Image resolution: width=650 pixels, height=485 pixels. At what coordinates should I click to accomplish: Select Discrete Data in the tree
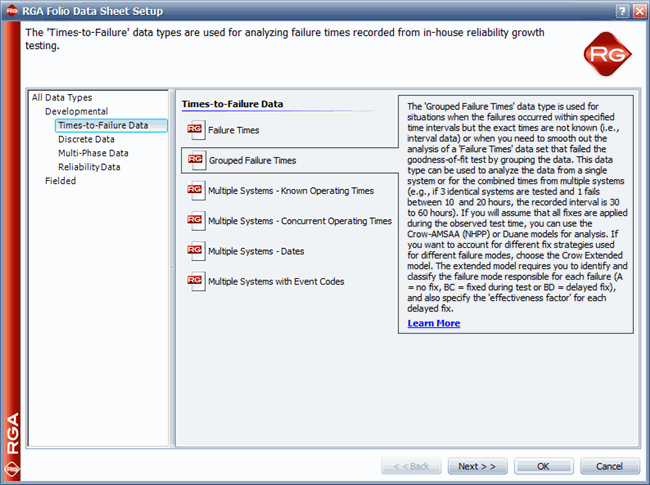(86, 139)
